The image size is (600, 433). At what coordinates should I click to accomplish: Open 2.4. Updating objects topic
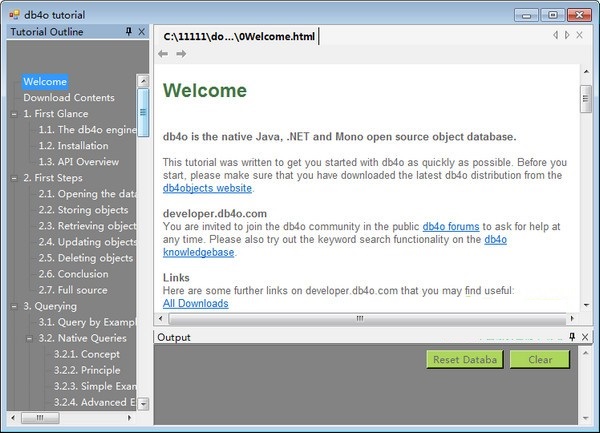(x=87, y=242)
